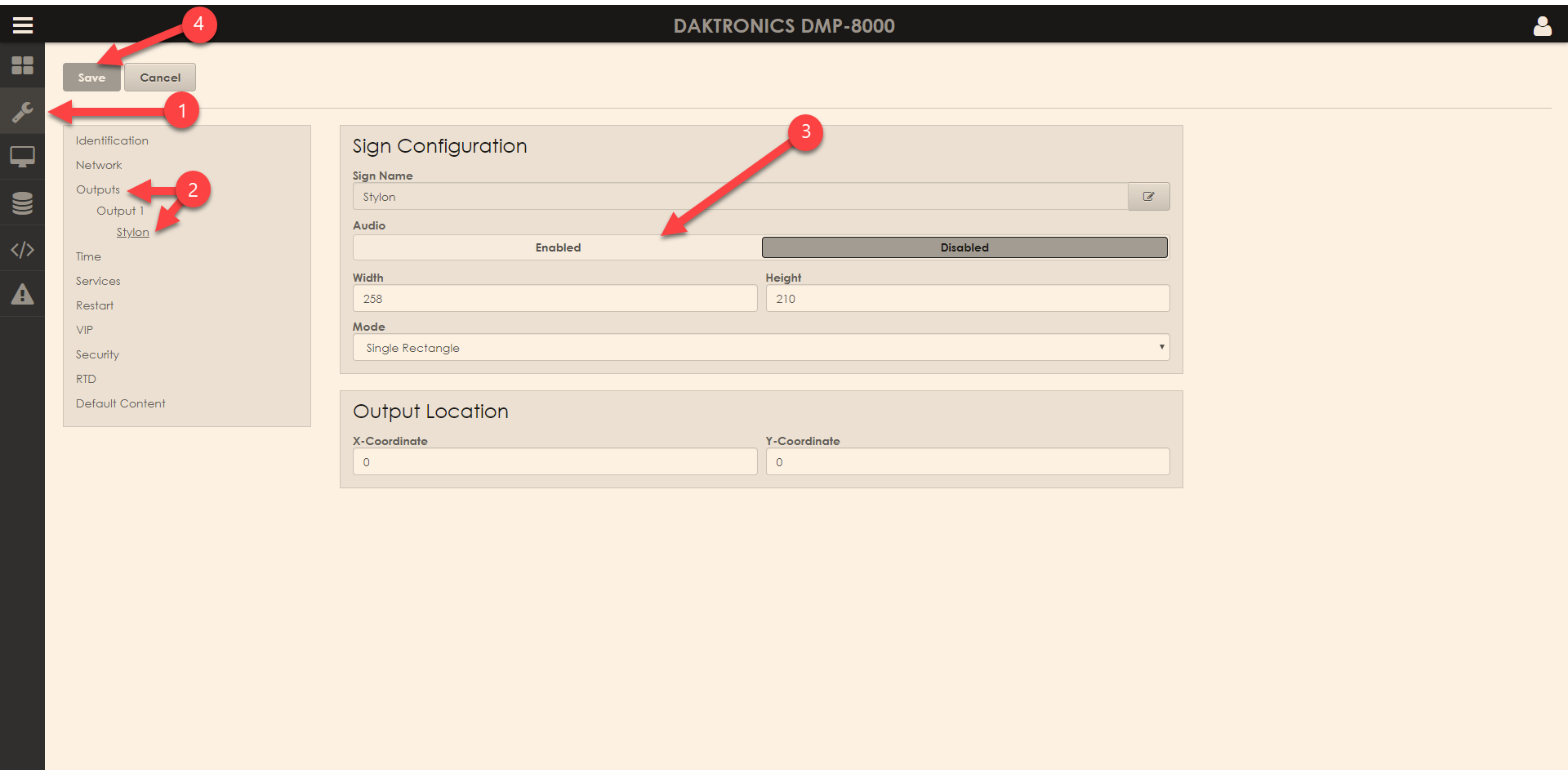Click the Width input field

[x=555, y=299]
